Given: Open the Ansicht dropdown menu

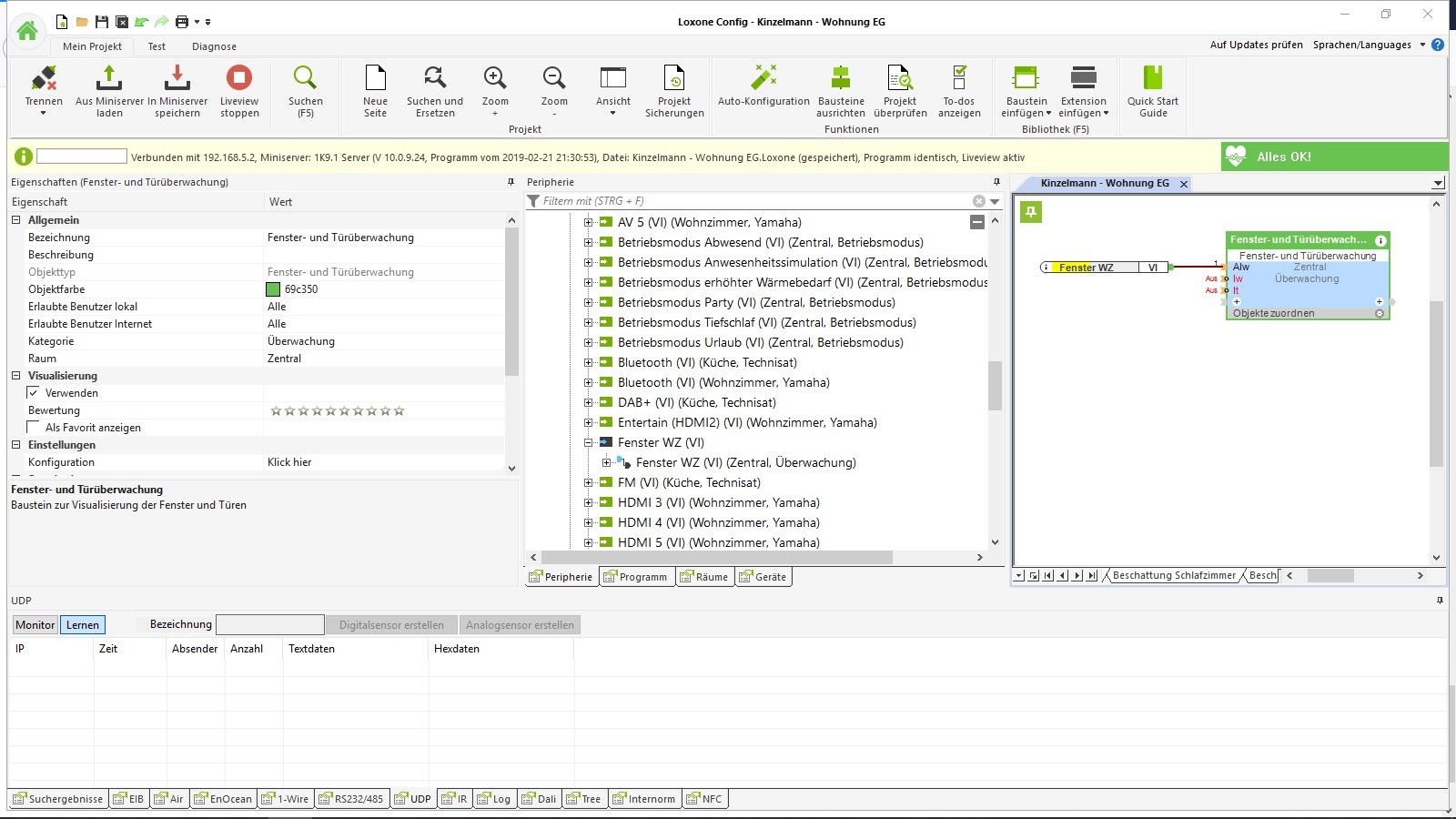Looking at the screenshot, I should [x=612, y=91].
